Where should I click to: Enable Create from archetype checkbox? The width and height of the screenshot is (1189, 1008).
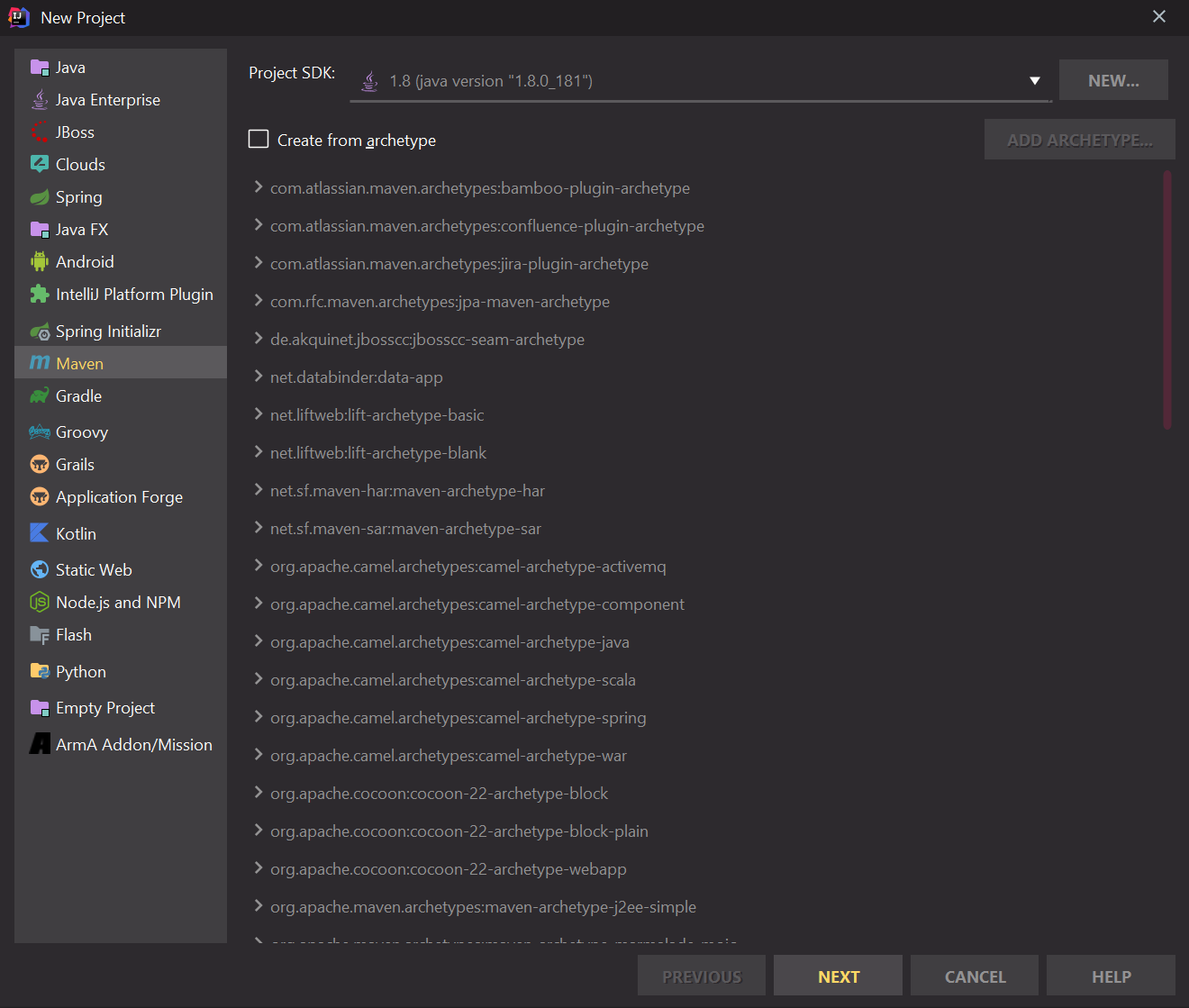pyautogui.click(x=259, y=139)
